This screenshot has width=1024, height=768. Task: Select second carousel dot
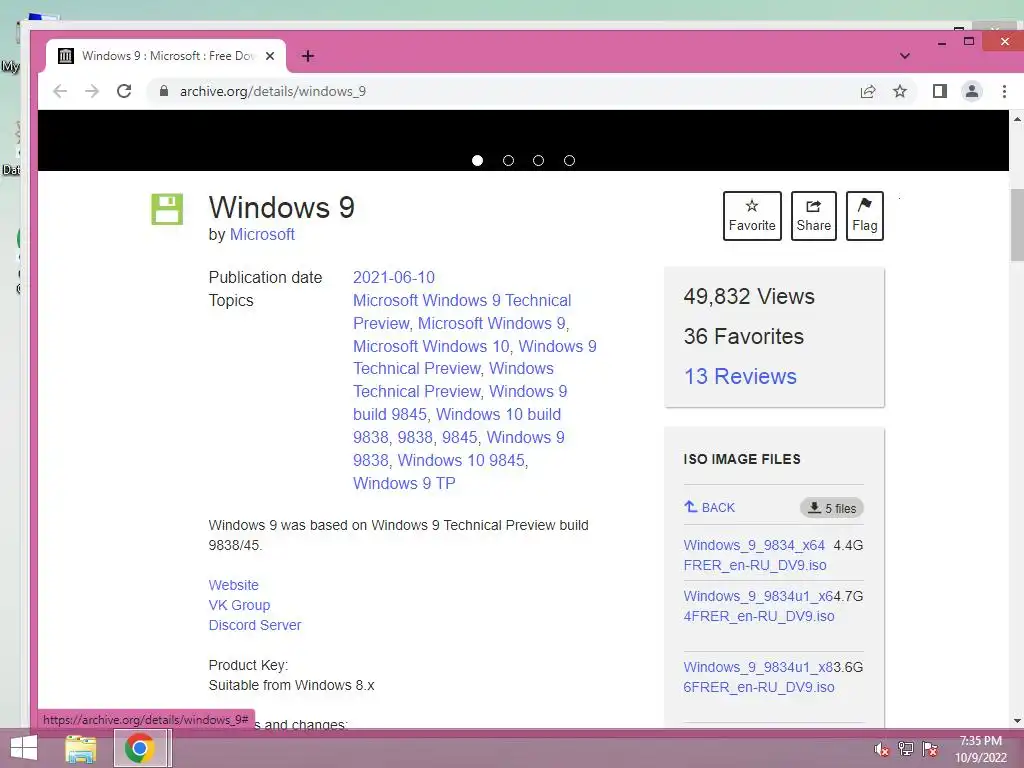[508, 161]
